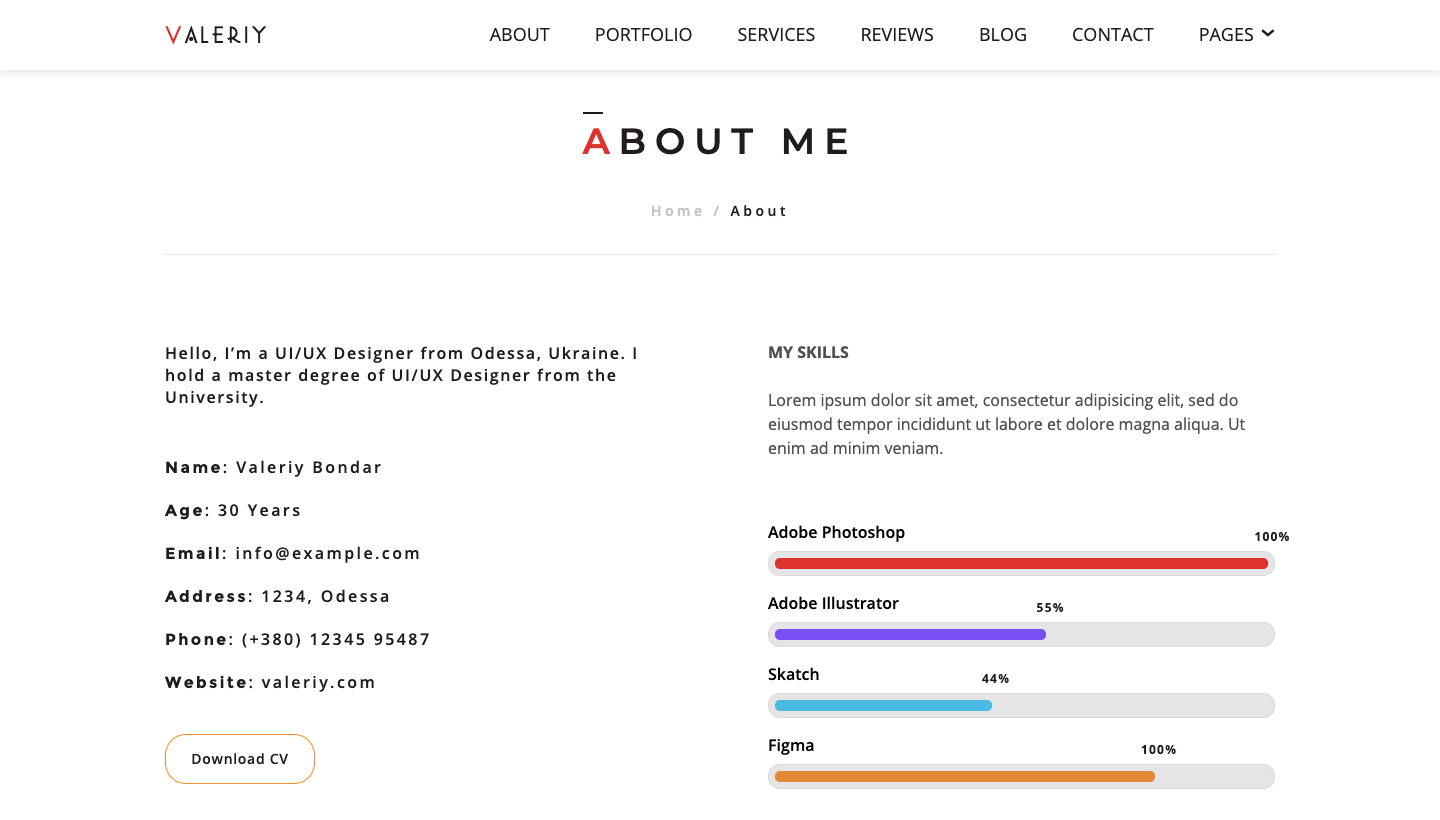Open the About menu item

(519, 35)
